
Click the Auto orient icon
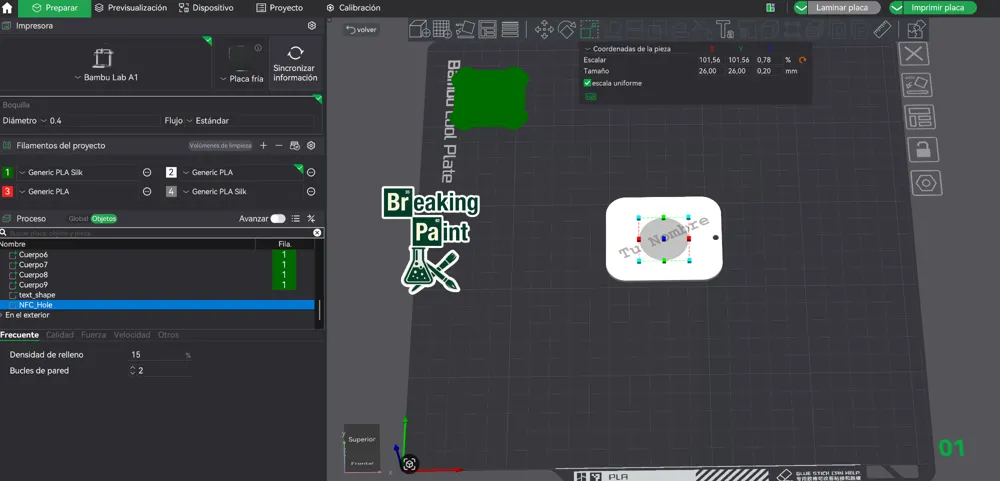(464, 29)
